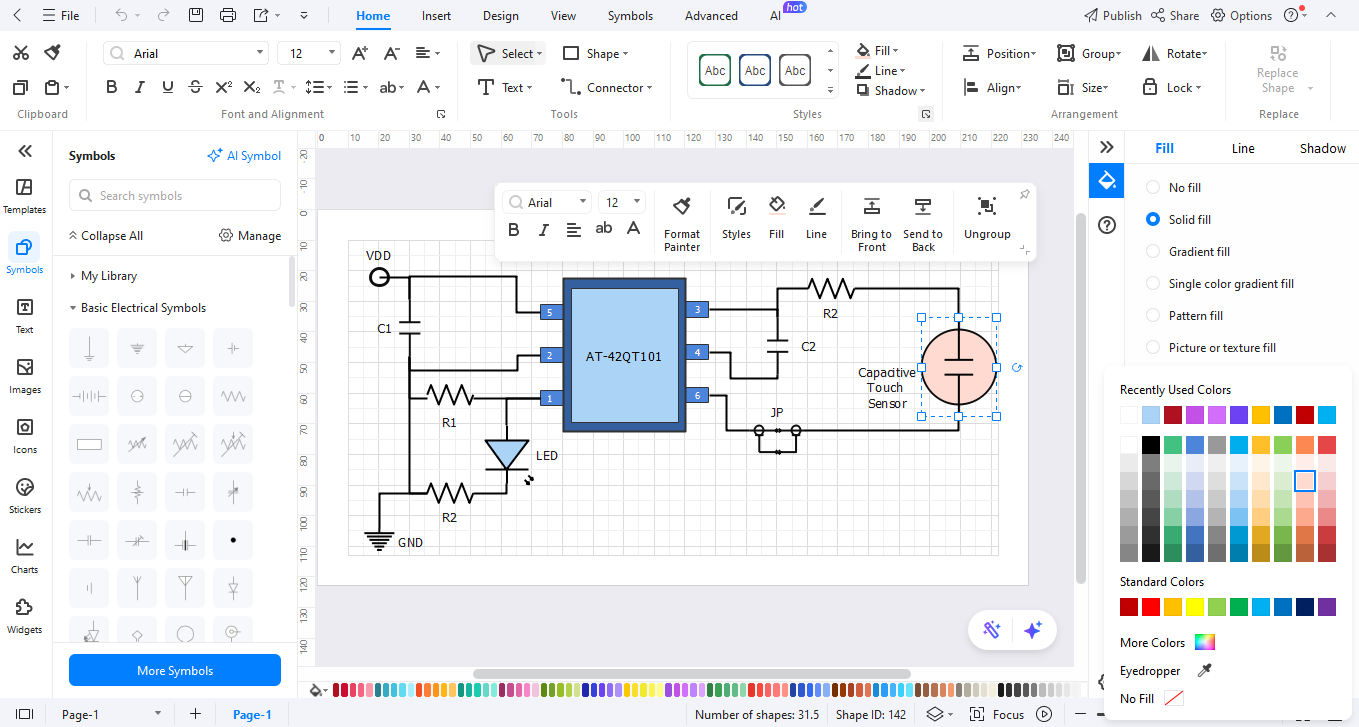Open the Stickers sidebar panel

pos(25,496)
